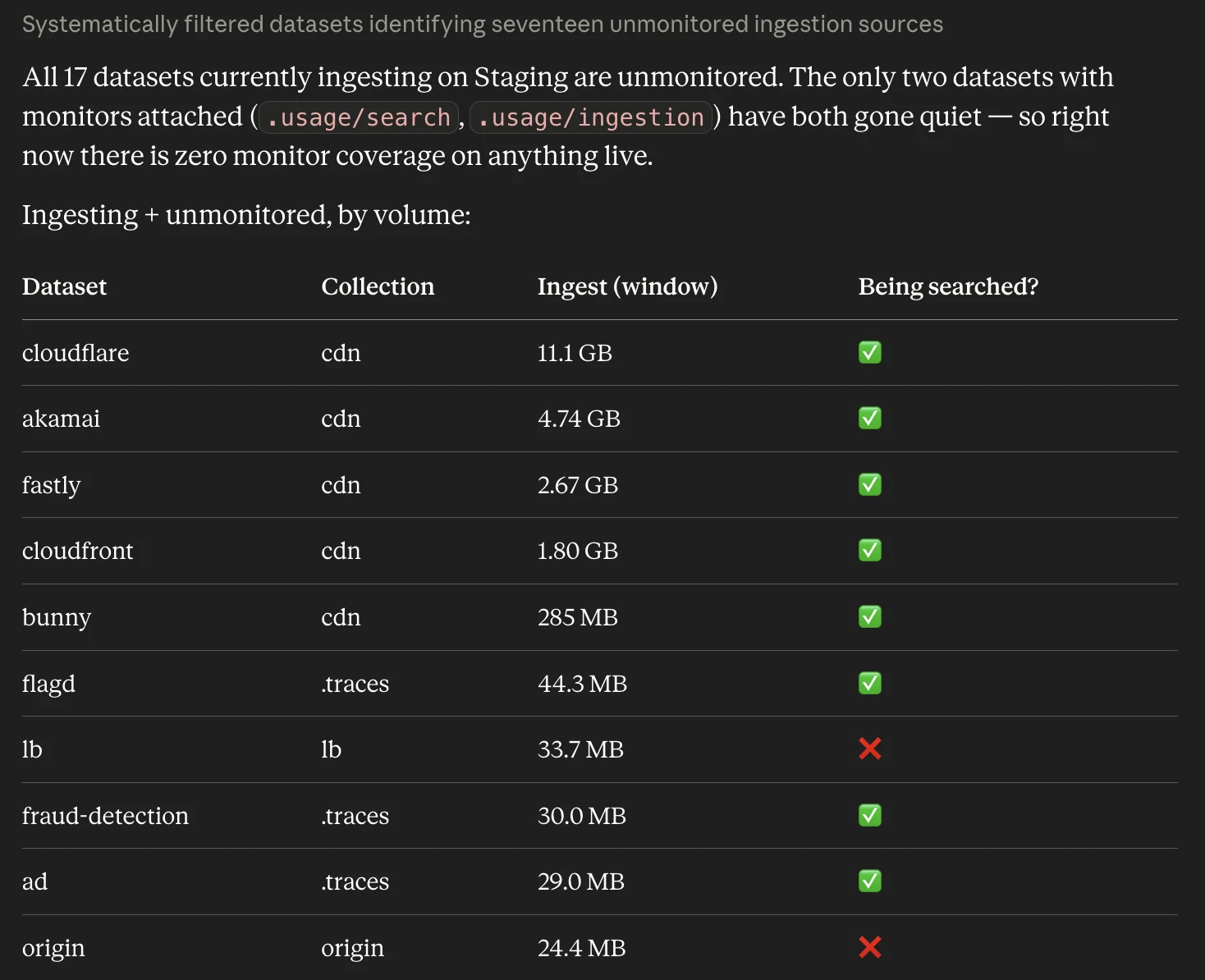Click the cloudflare dataset name
Image resolution: width=1205 pixels, height=980 pixels.
76,353
